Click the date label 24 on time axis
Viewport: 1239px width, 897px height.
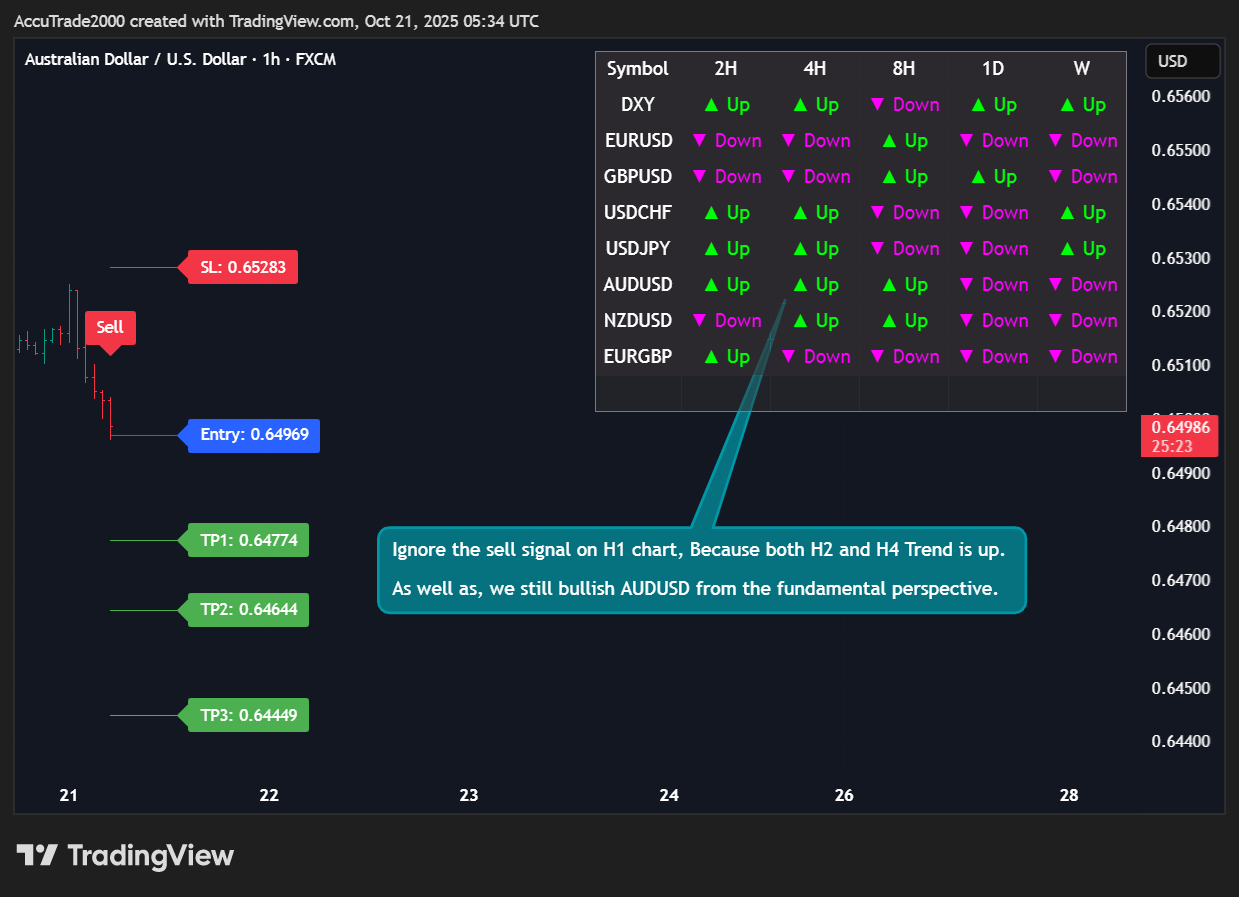point(669,796)
